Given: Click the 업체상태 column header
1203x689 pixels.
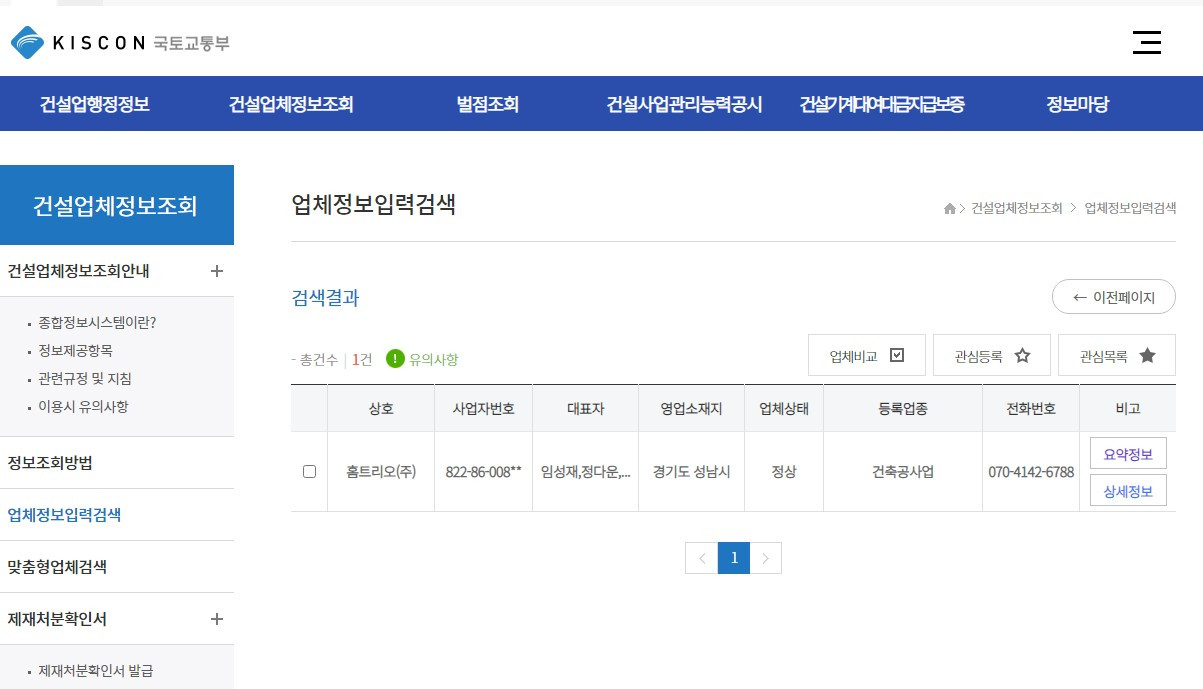Looking at the screenshot, I should coord(784,409).
